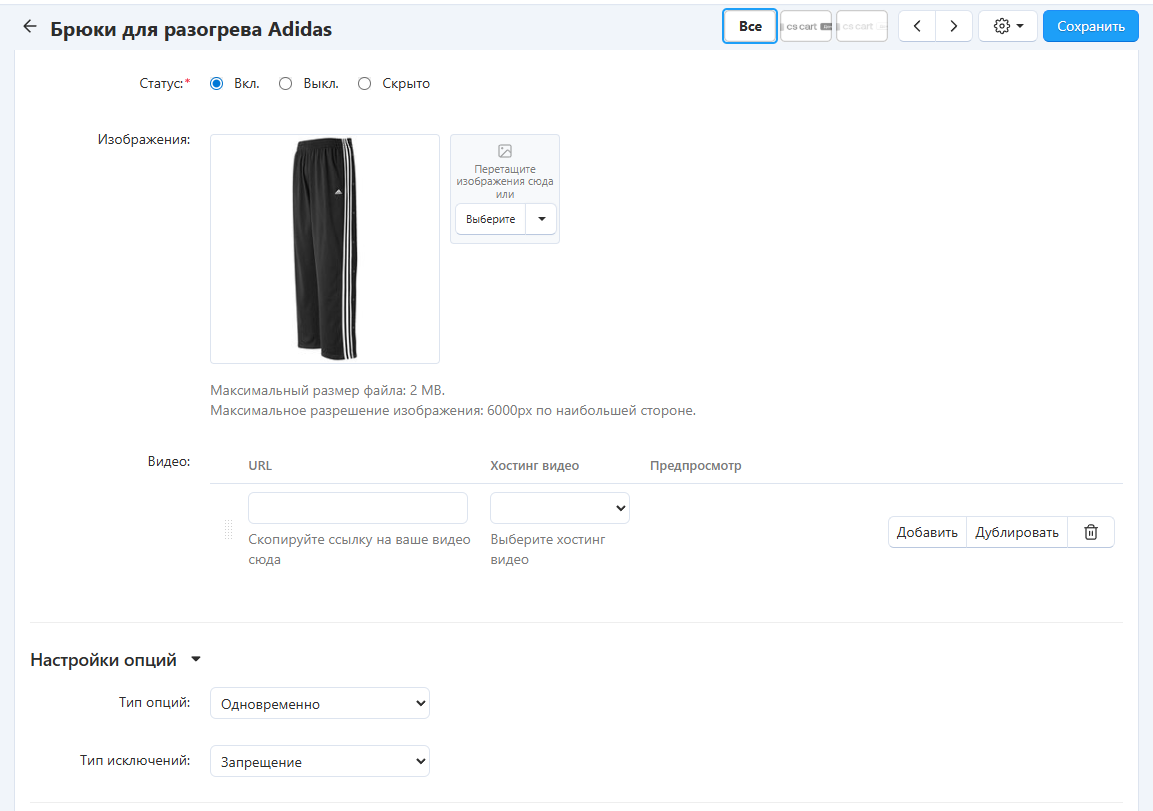
Task: Click the URL column header
Action: tap(260, 465)
